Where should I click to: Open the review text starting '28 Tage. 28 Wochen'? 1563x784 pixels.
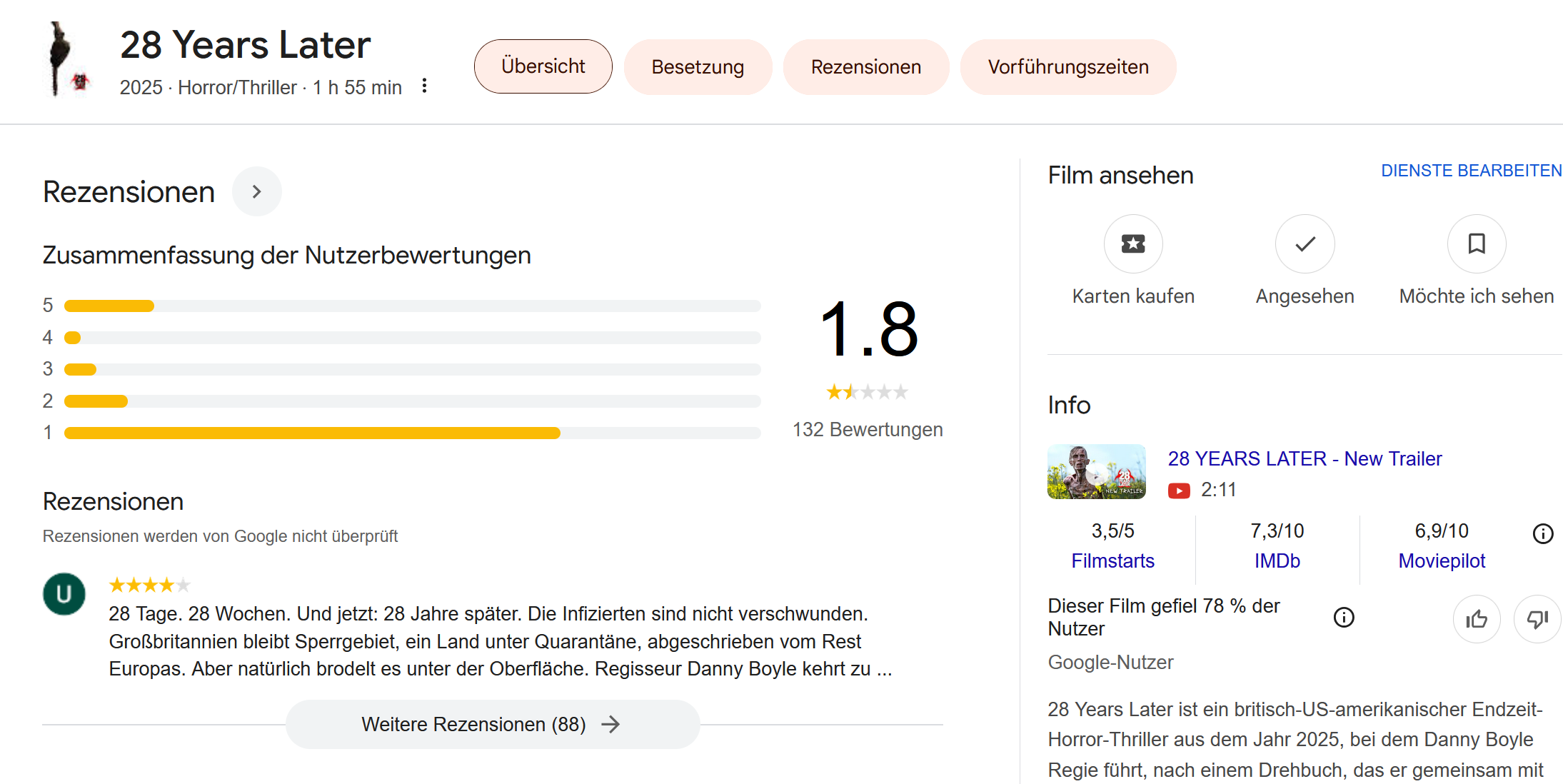click(500, 641)
